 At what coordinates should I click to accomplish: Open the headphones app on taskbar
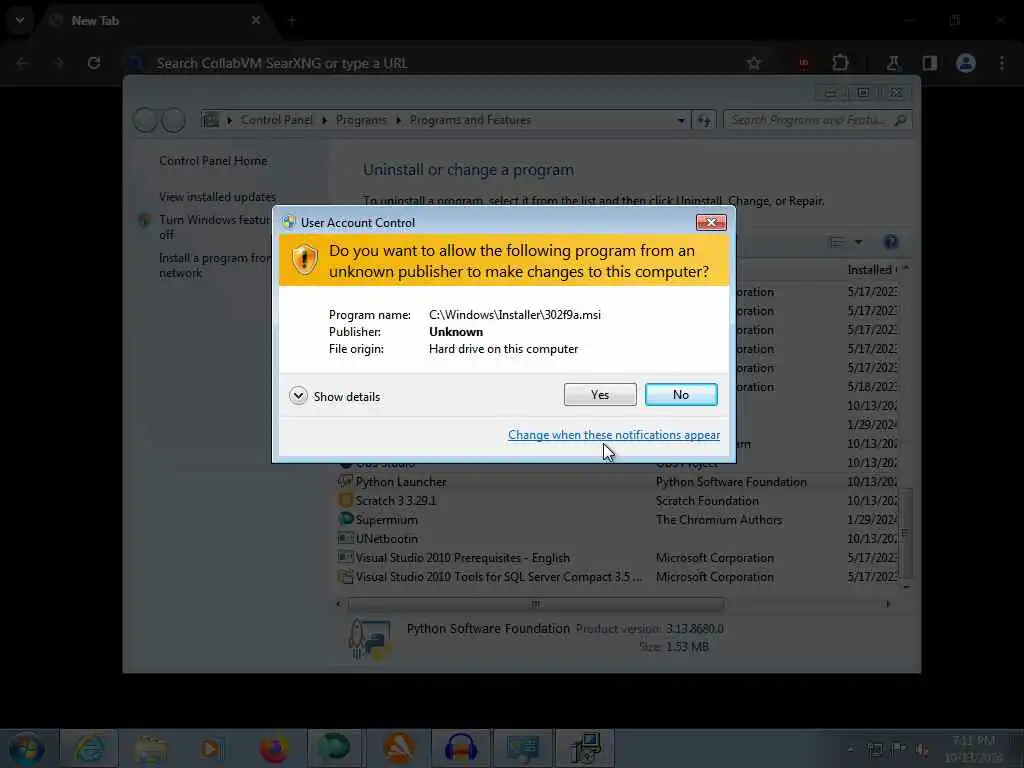coord(460,748)
